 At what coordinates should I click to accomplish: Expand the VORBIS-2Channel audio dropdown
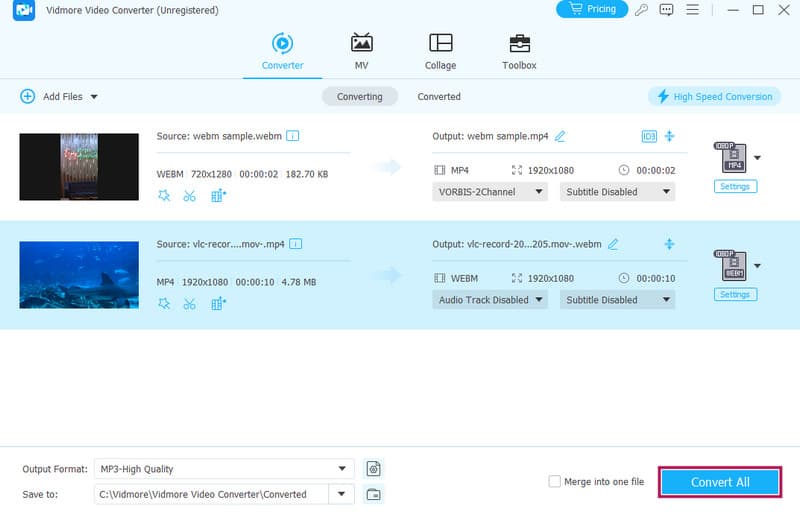491,192
